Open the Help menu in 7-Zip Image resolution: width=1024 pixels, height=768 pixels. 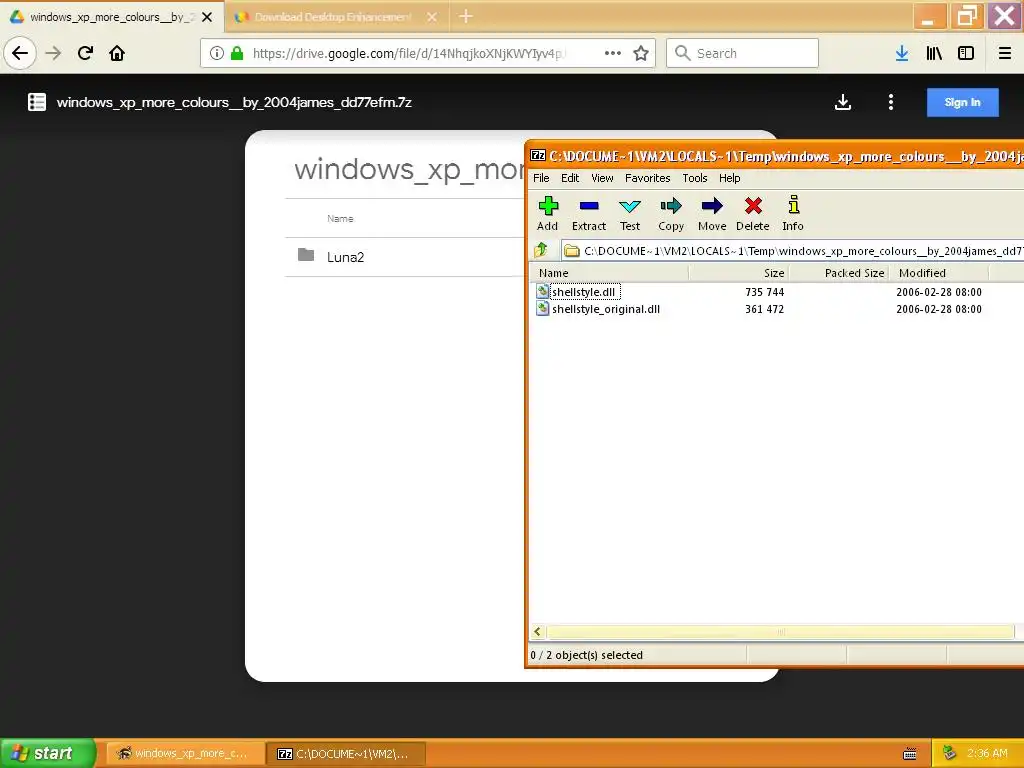[729, 178]
